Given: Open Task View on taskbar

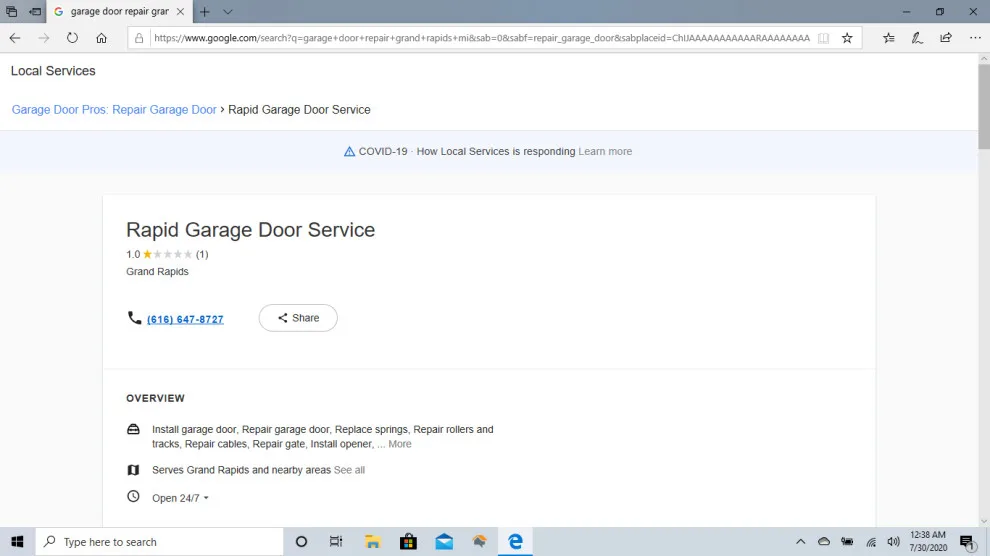Looking at the screenshot, I should click(x=336, y=541).
